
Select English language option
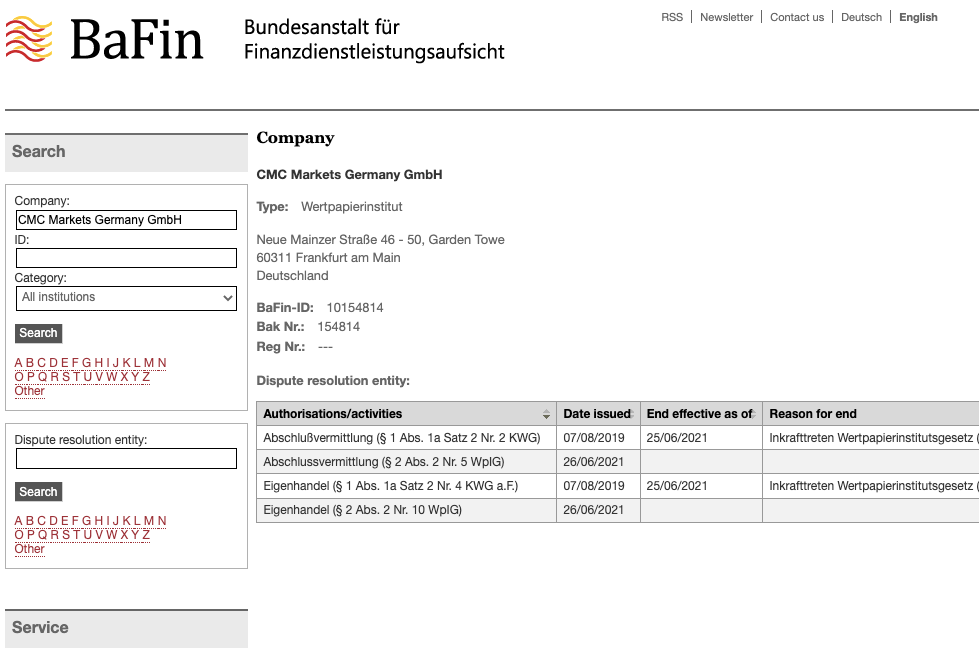pos(918,17)
